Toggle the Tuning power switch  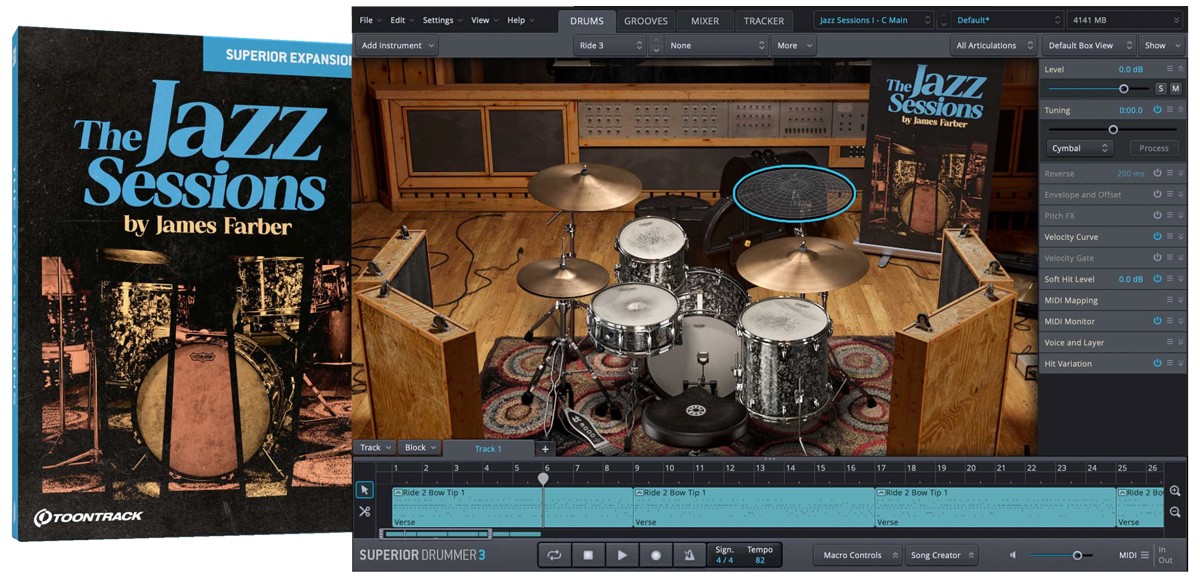(1157, 110)
